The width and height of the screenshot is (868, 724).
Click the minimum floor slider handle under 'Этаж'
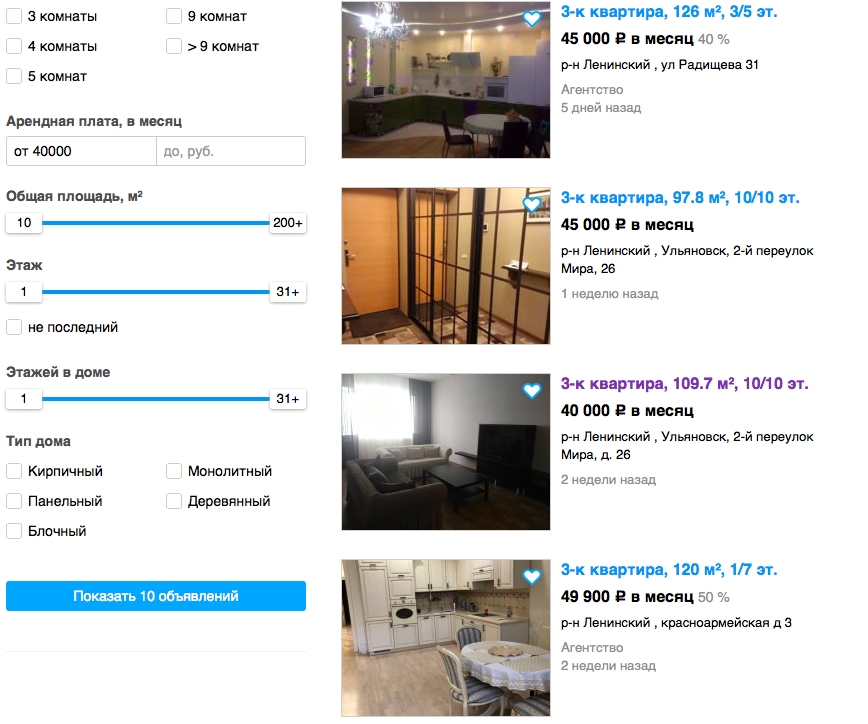(24, 292)
